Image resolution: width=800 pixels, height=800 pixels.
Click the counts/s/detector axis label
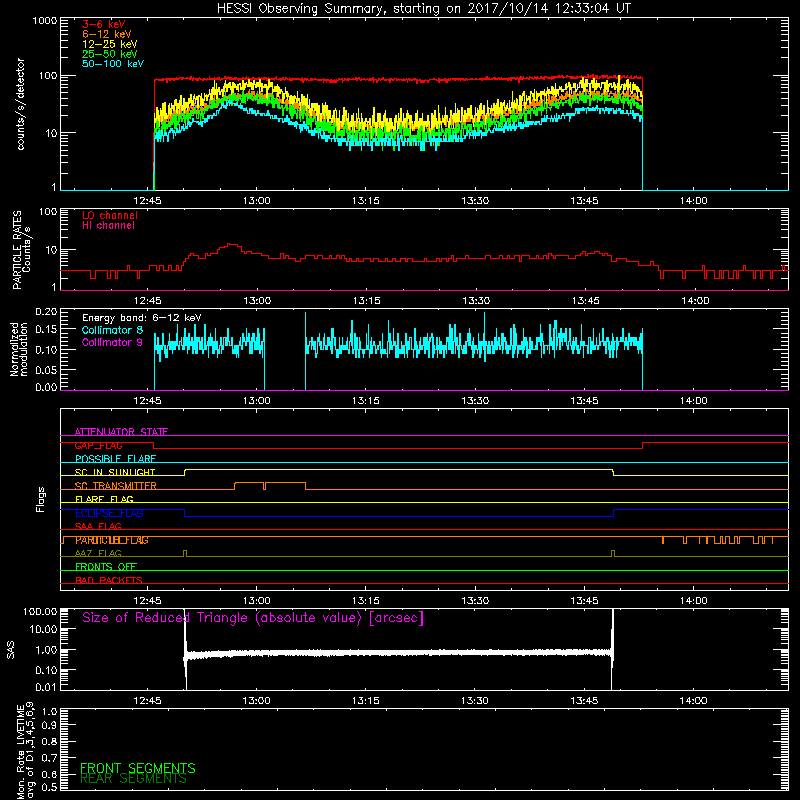pos(20,104)
